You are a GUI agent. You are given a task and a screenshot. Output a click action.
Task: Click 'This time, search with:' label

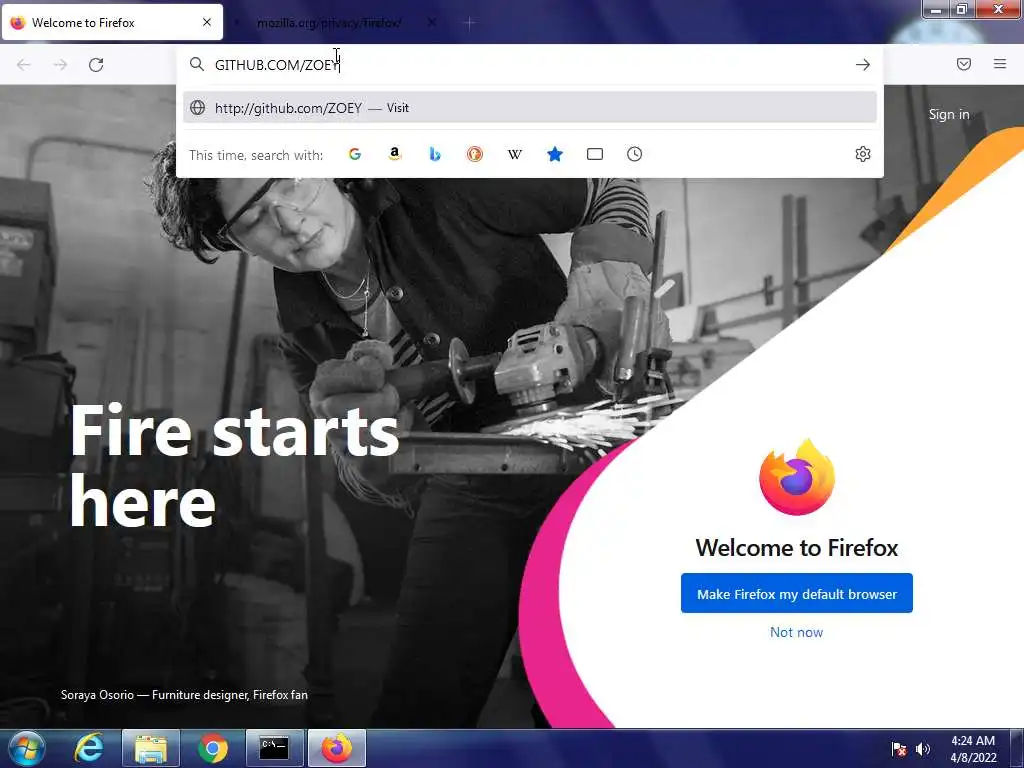pos(256,155)
